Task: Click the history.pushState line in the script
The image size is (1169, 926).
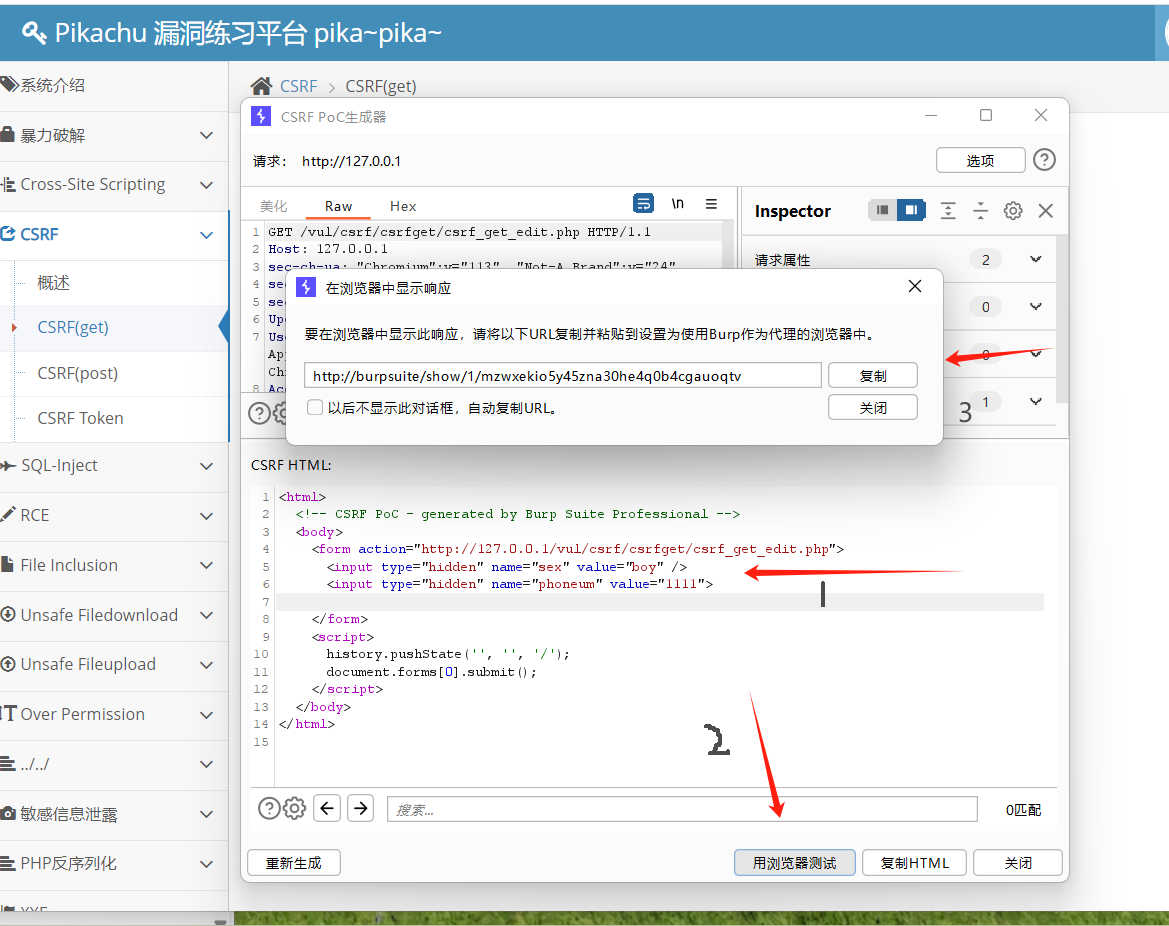Action: click(448, 655)
